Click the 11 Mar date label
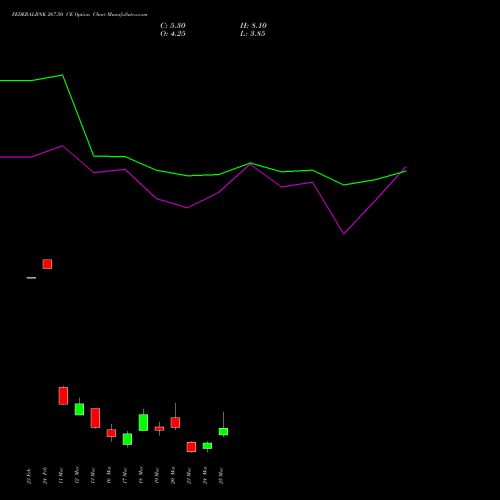The width and height of the screenshot is (500, 500). click(x=61, y=476)
